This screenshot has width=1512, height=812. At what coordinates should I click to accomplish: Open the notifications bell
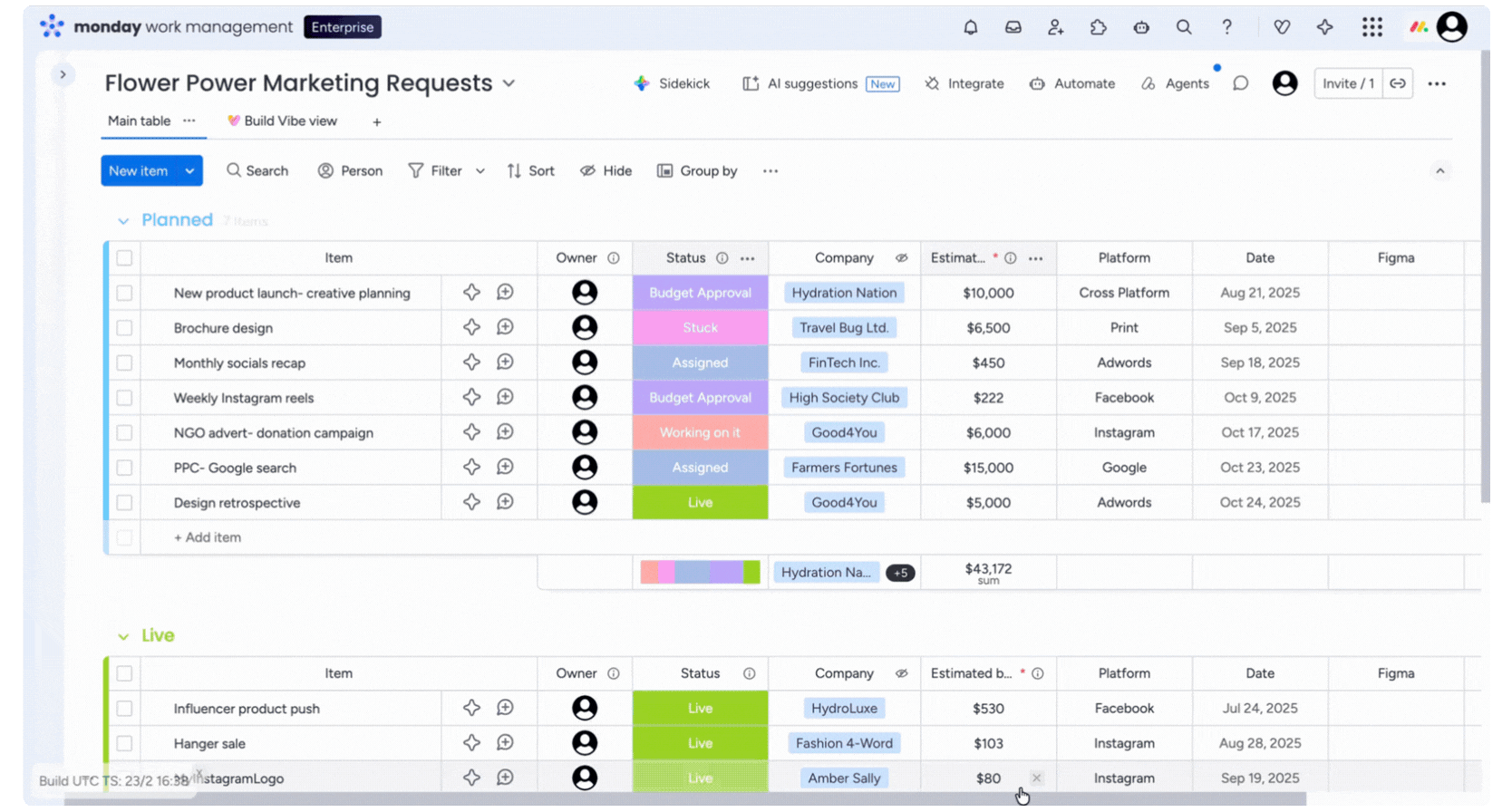click(970, 27)
